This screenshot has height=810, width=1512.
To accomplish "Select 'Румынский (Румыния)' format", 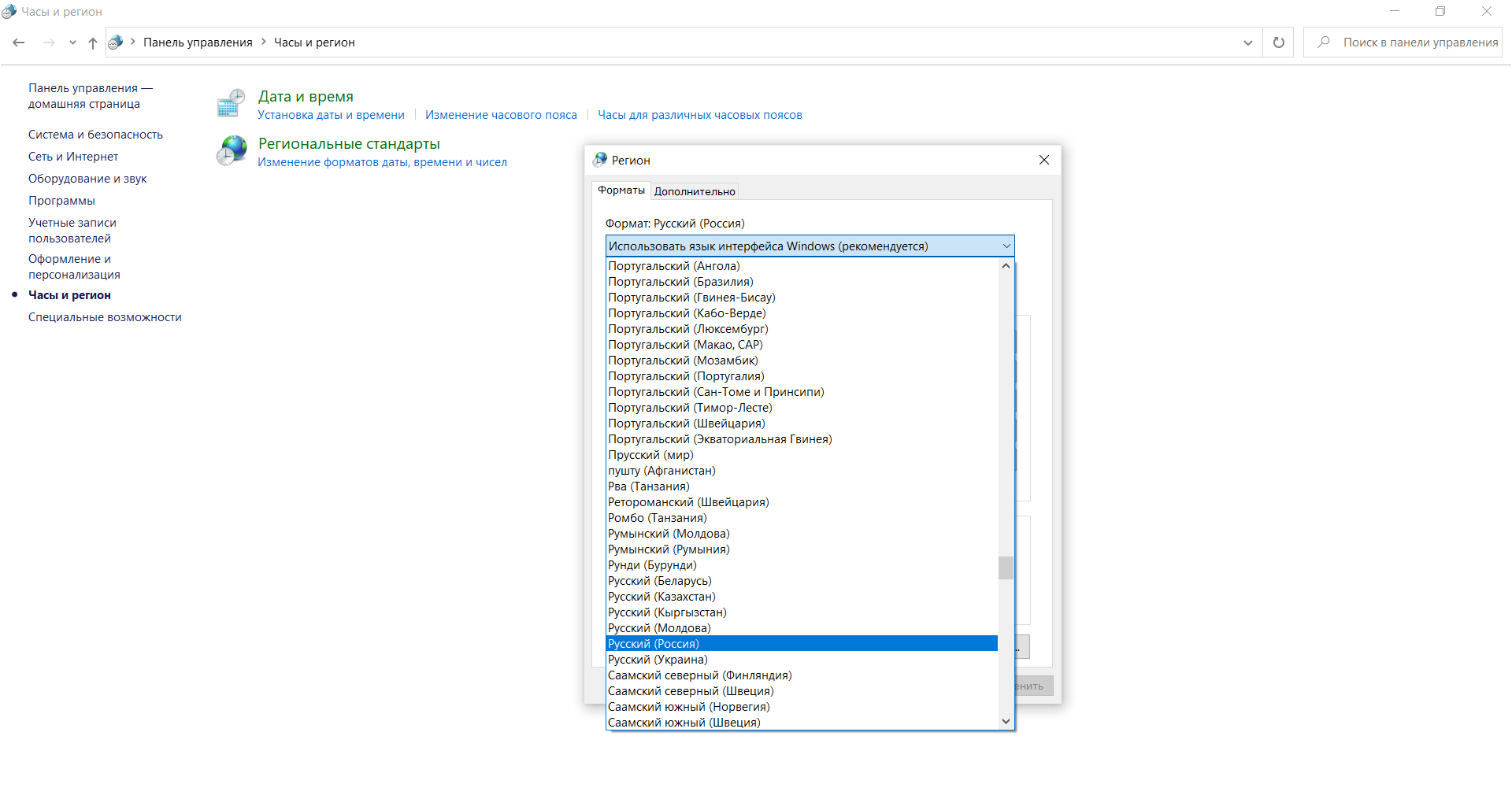I will click(x=802, y=549).
